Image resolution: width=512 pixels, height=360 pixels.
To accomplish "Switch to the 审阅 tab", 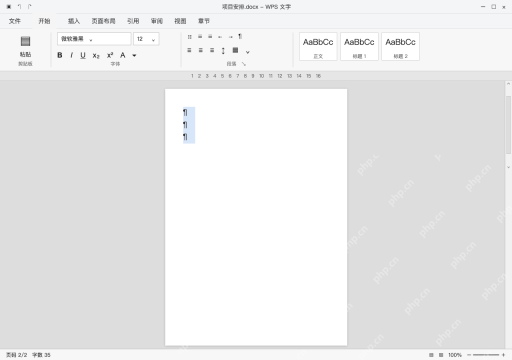I will tap(157, 21).
